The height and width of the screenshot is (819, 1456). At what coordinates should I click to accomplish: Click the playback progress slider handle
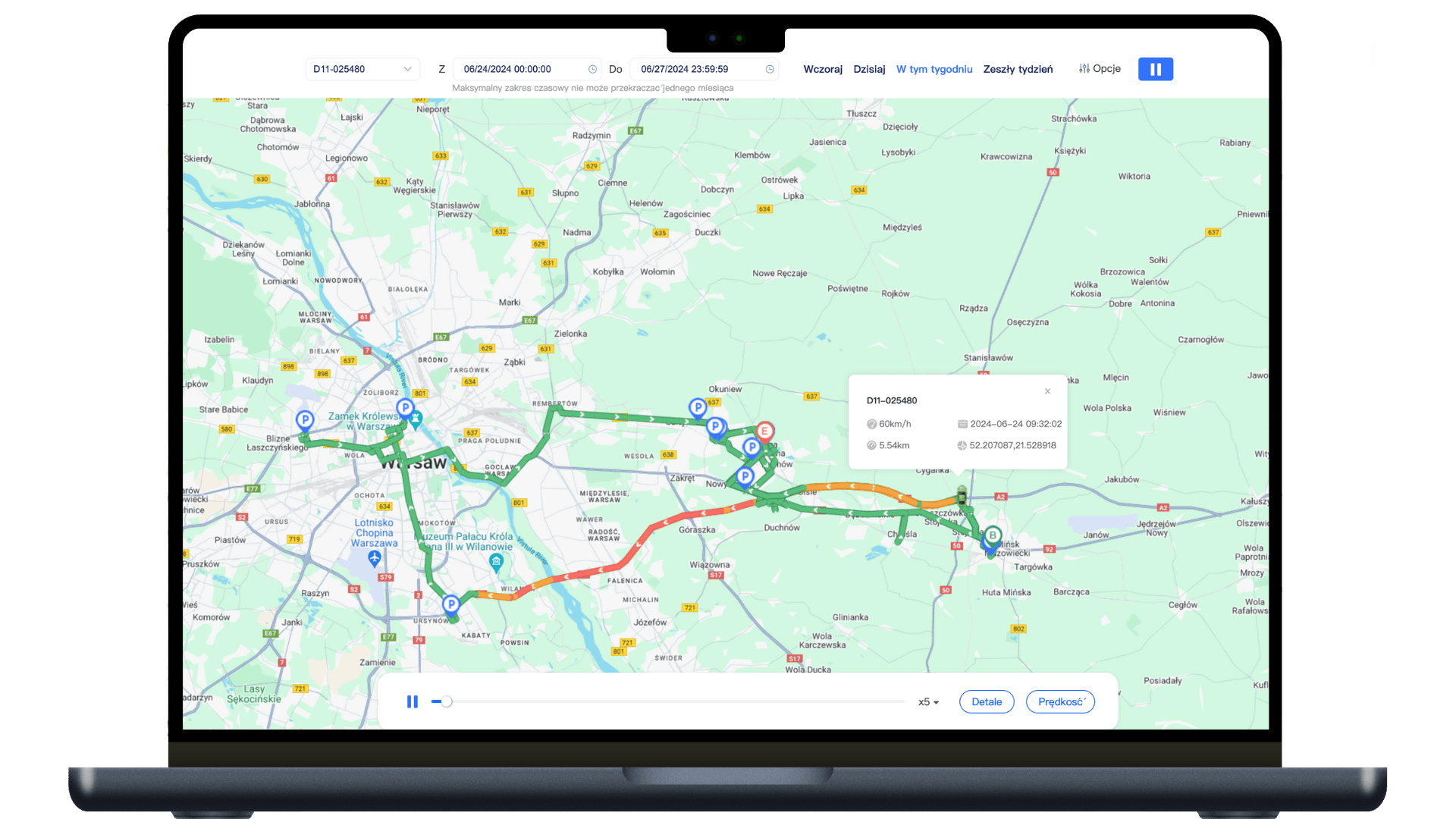click(447, 702)
